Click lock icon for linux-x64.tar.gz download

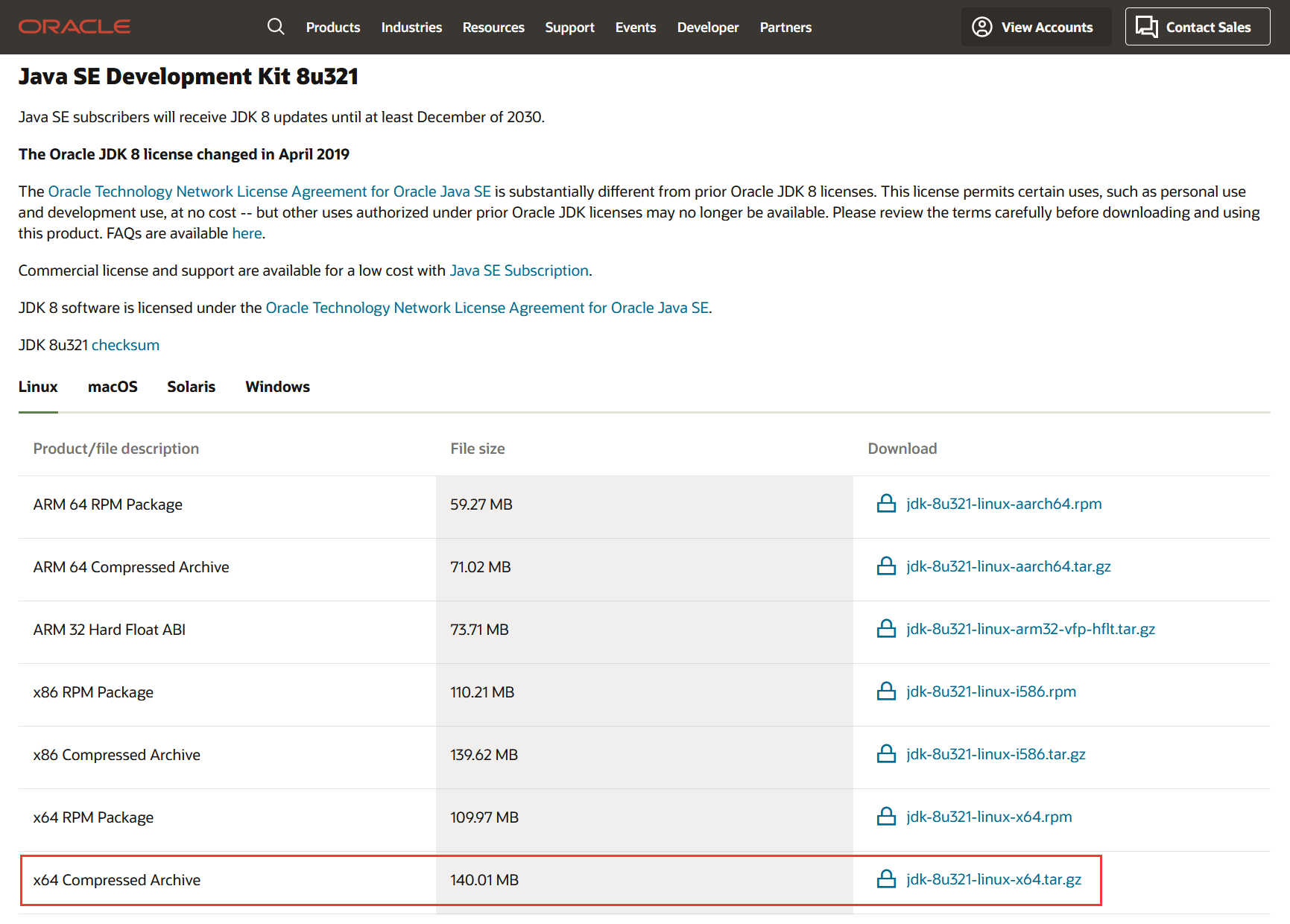click(886, 879)
